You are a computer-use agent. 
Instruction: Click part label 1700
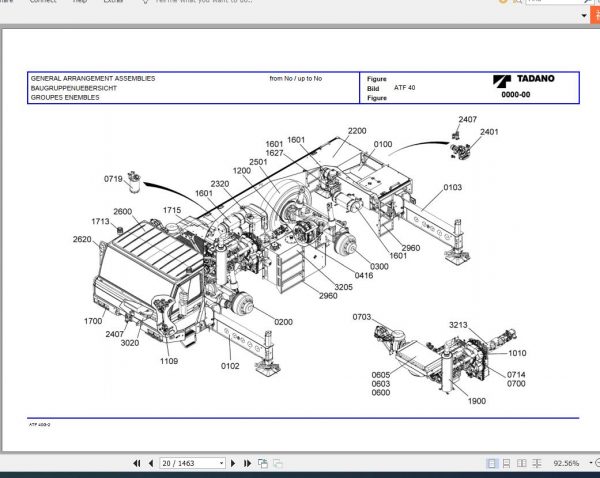coord(93,321)
